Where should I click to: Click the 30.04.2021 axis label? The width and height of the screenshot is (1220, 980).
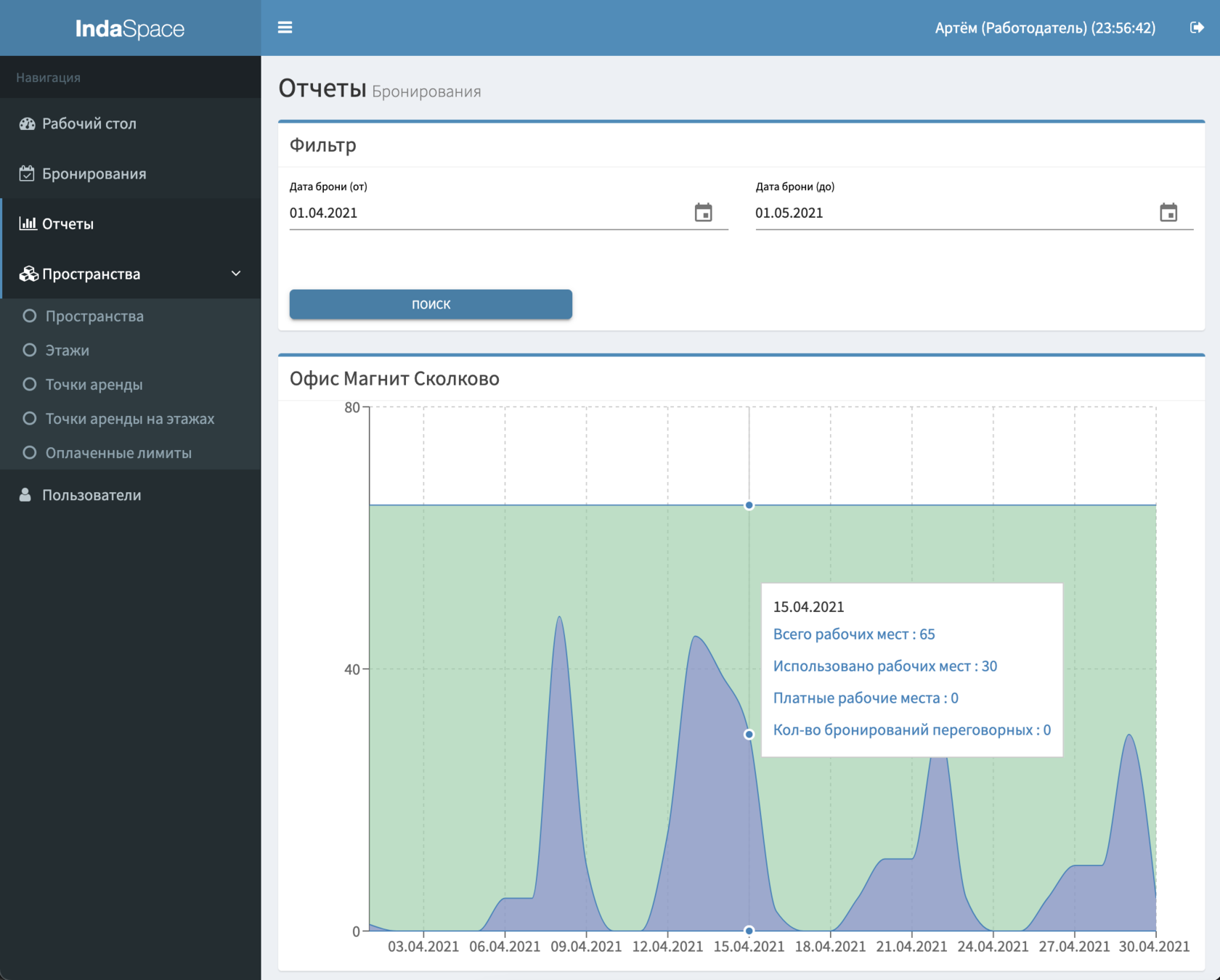point(1154,946)
